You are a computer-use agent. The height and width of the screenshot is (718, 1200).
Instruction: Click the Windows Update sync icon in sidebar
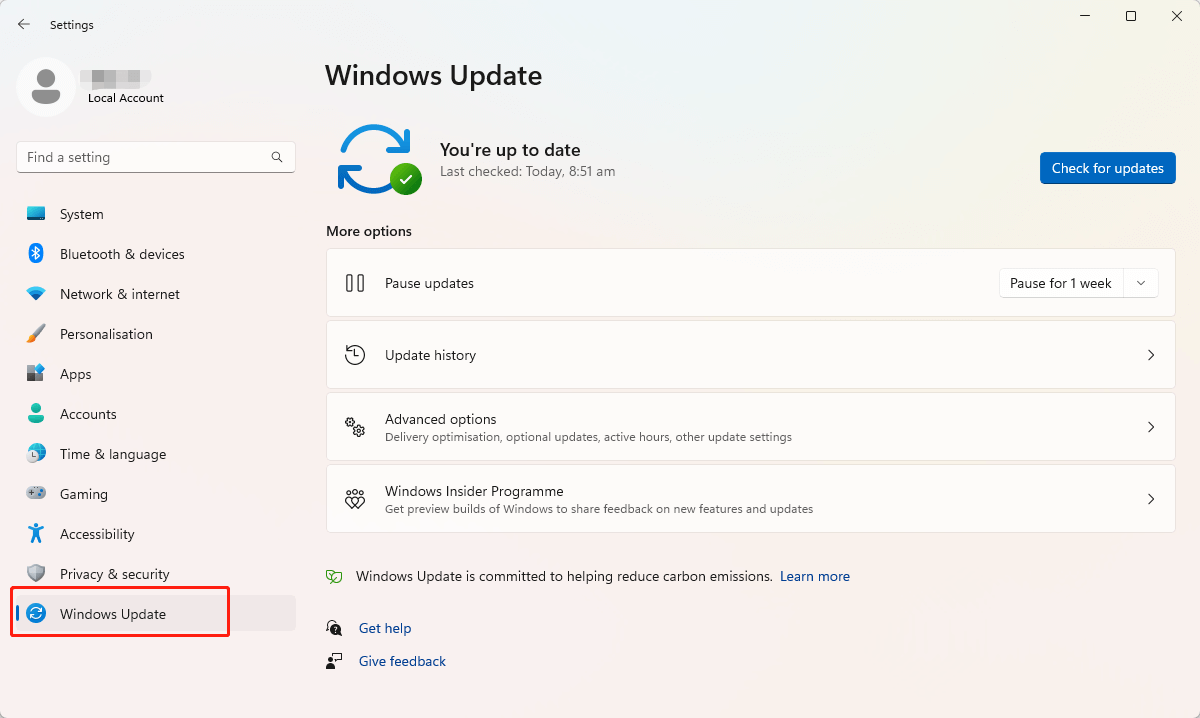coord(36,614)
